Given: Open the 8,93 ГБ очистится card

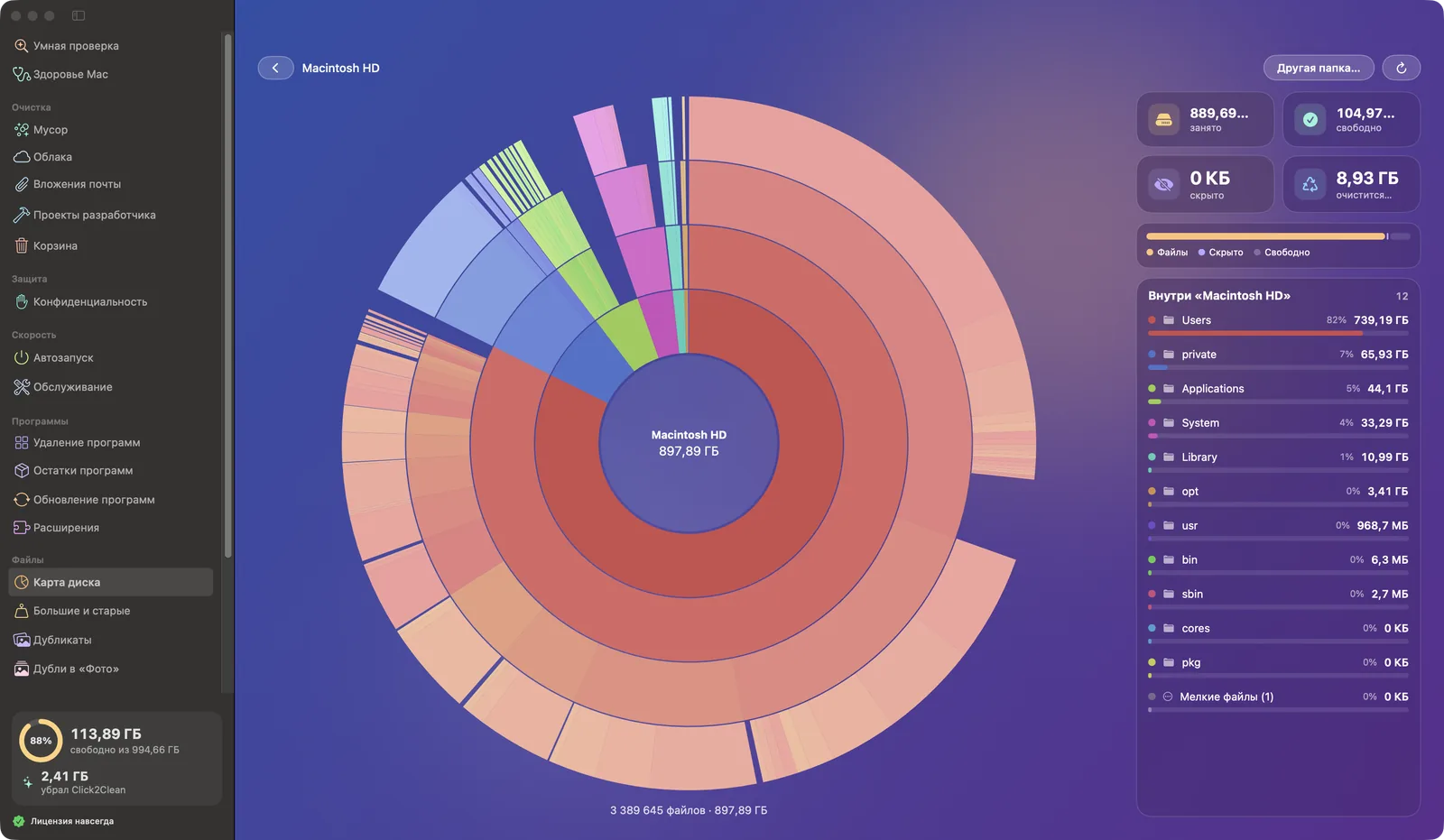Looking at the screenshot, I should [1351, 184].
